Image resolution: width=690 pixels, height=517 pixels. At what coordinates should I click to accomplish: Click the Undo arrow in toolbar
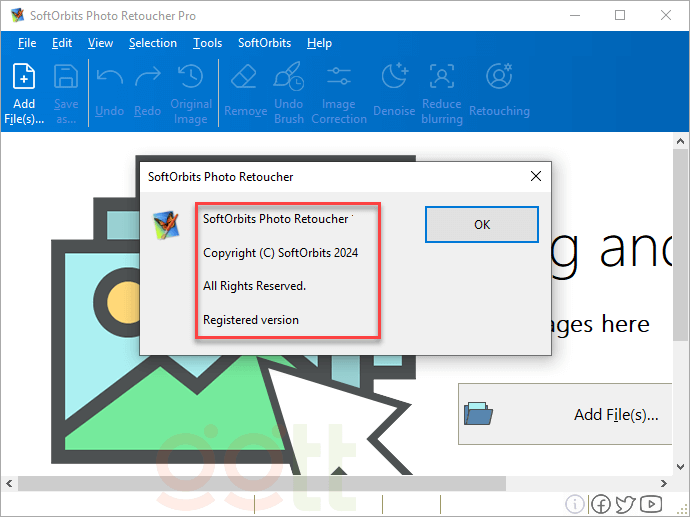tap(109, 78)
